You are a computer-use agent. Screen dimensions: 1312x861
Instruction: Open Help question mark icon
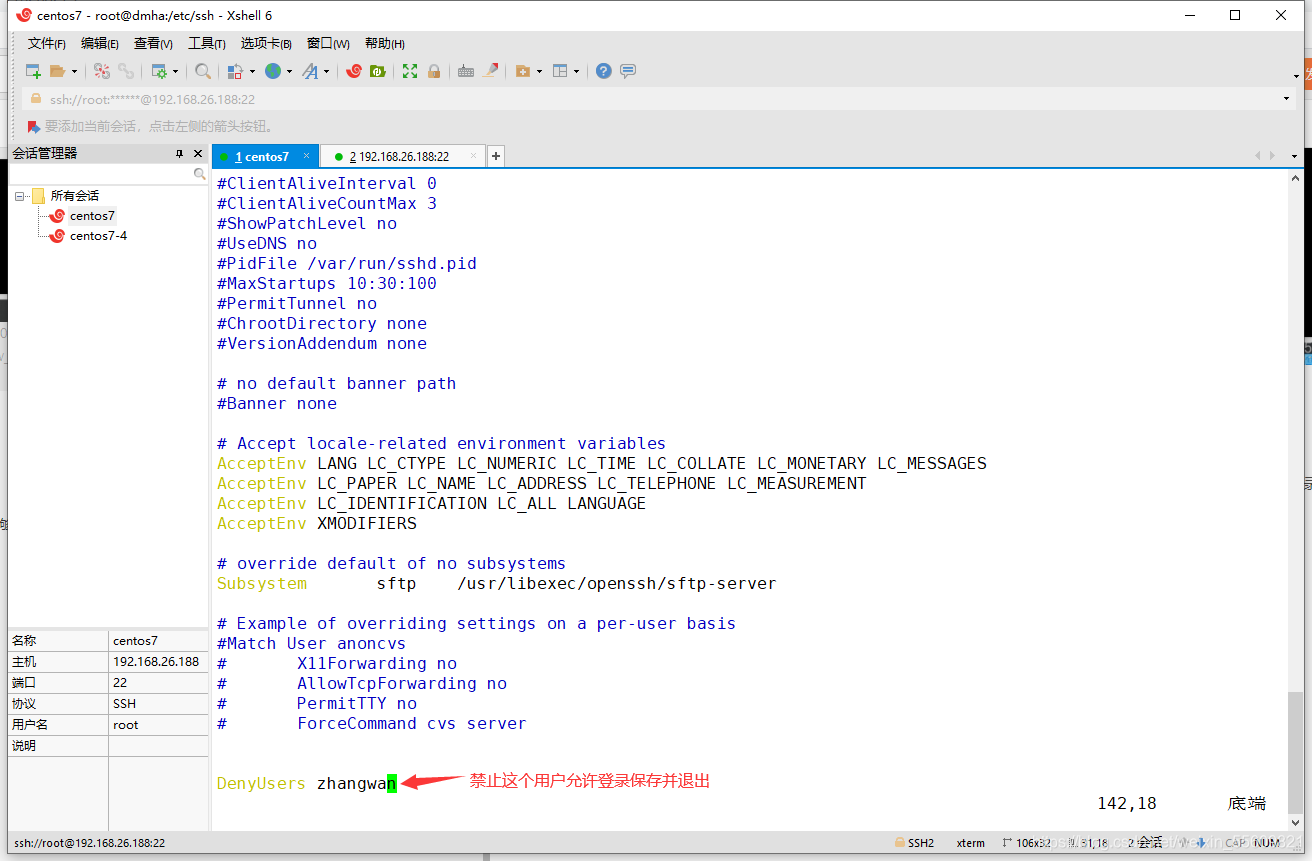(604, 71)
